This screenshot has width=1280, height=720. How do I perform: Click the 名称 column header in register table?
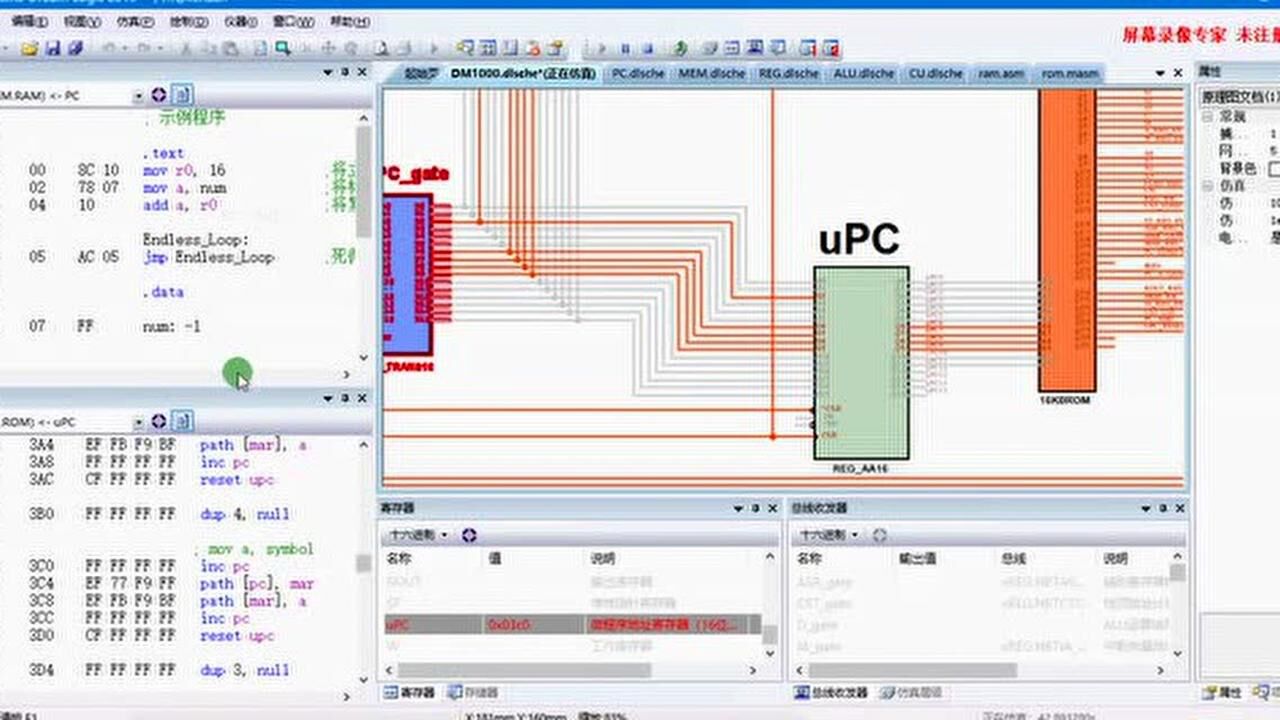(x=398, y=558)
